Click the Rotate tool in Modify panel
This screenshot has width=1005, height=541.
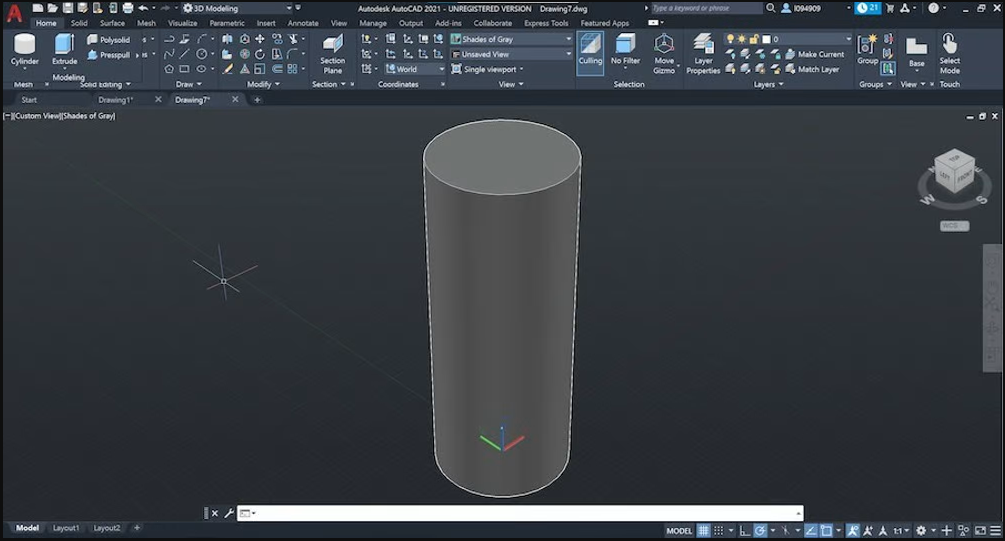[260, 54]
